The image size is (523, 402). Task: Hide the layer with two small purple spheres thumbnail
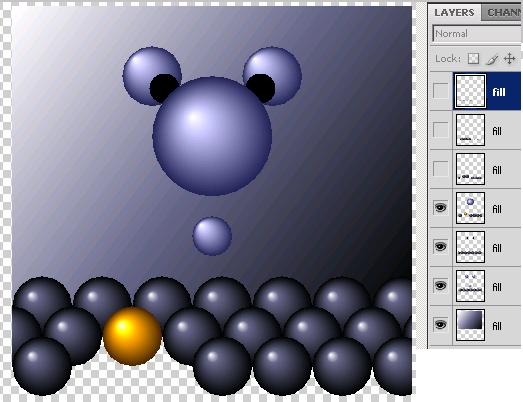click(441, 286)
